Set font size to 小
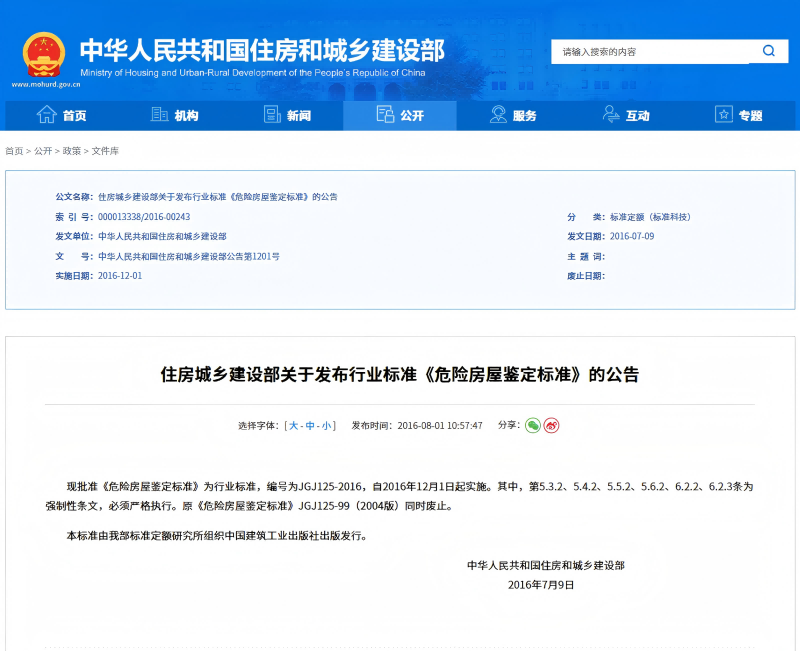The height and width of the screenshot is (651, 800). point(327,425)
